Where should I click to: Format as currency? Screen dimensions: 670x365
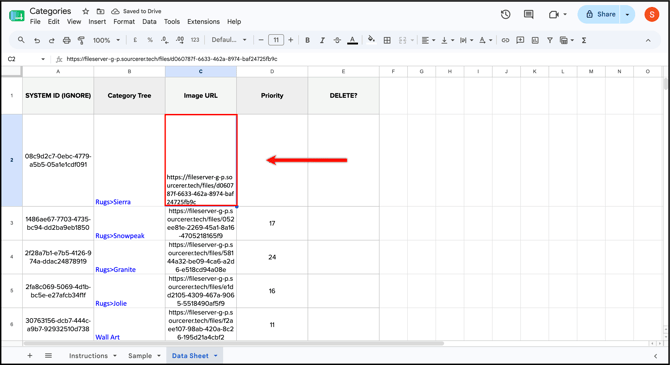pos(135,40)
